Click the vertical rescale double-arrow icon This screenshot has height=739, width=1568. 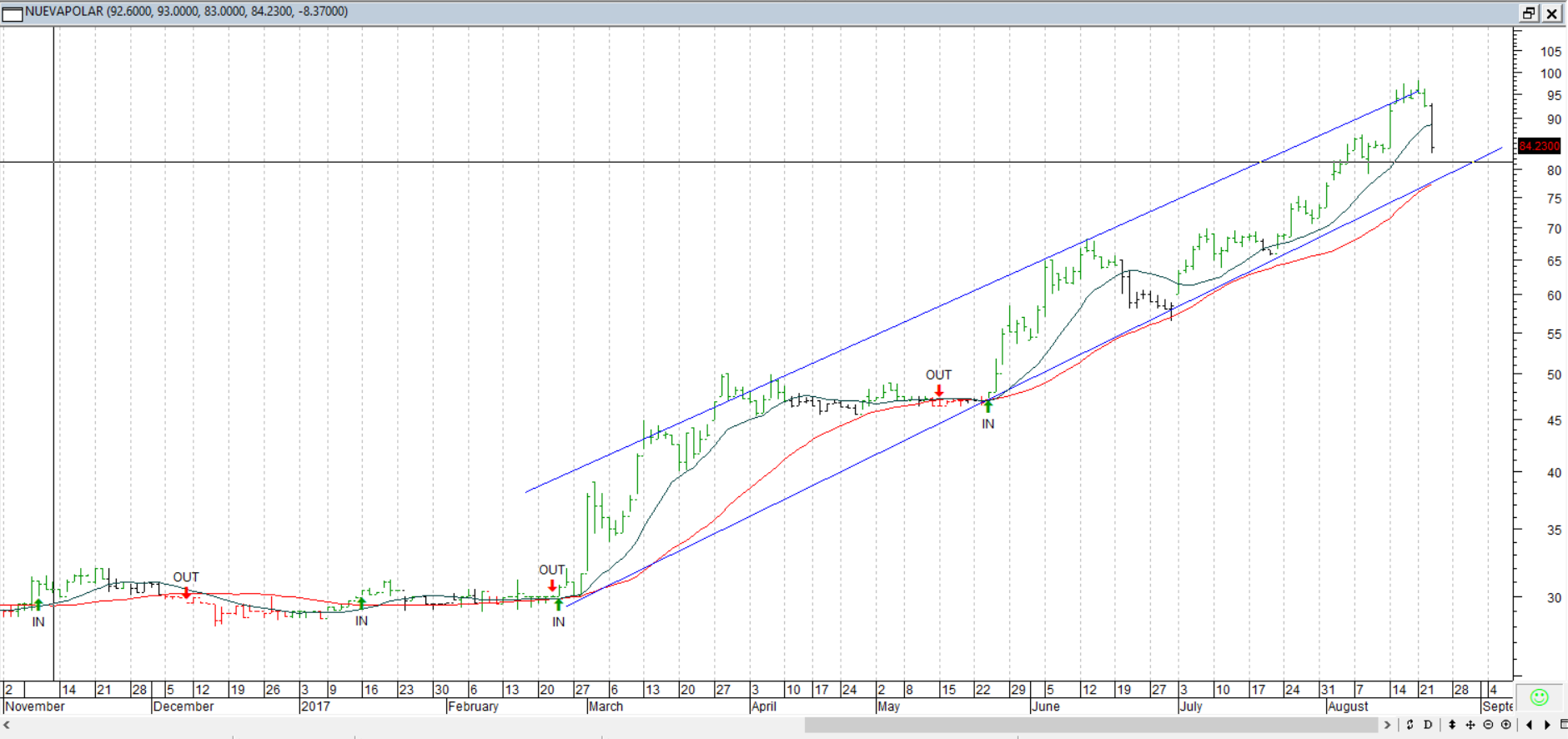(1452, 725)
